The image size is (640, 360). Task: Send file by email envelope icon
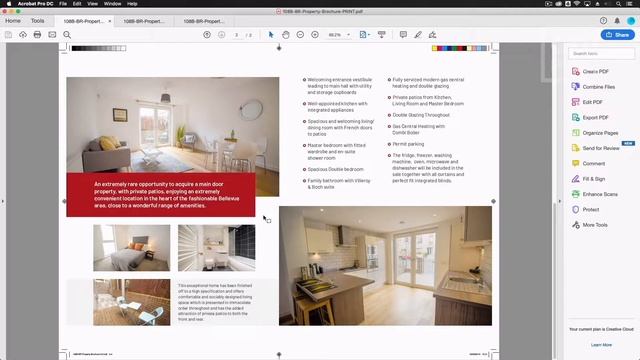click(x=52, y=35)
